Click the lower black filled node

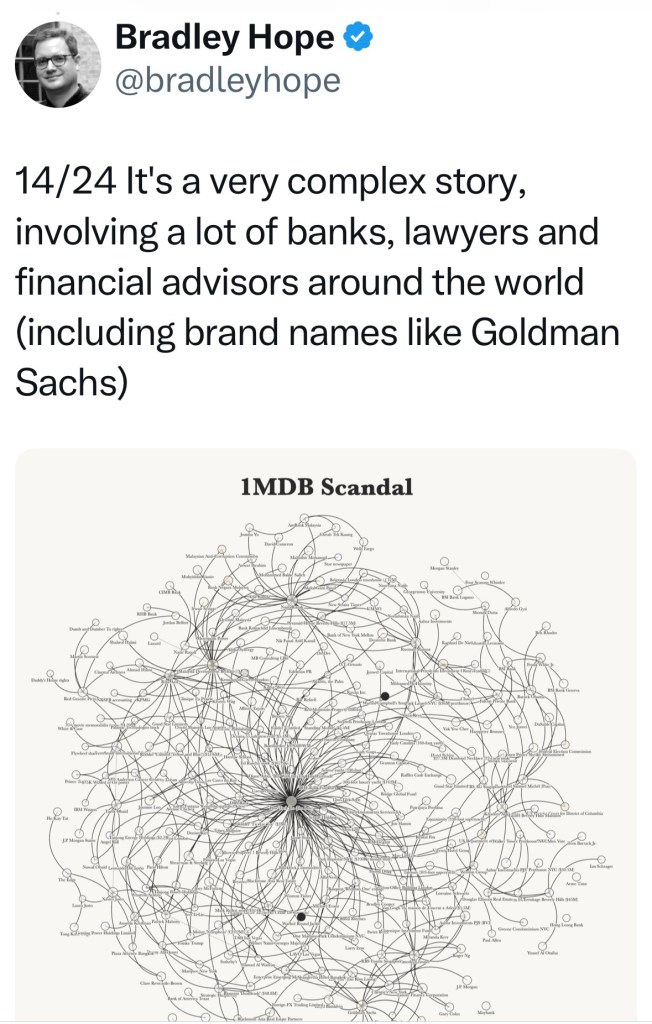pos(301,916)
